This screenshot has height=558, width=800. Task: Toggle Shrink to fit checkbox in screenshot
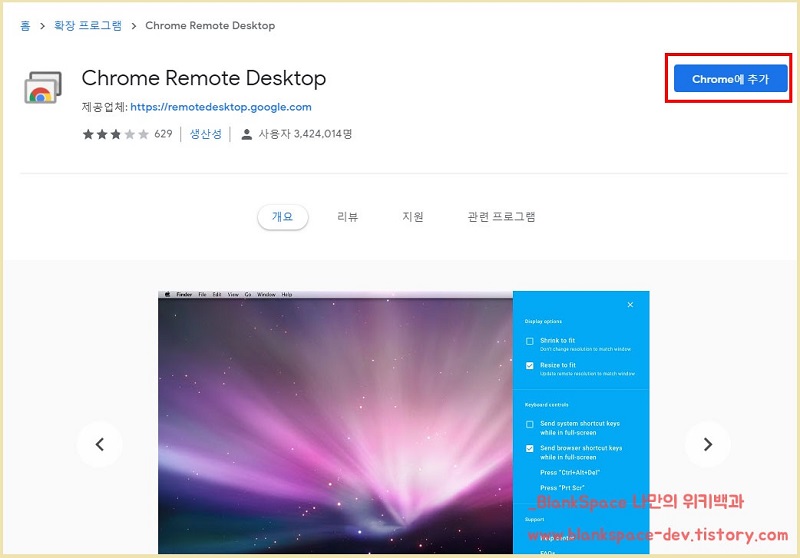(530, 341)
